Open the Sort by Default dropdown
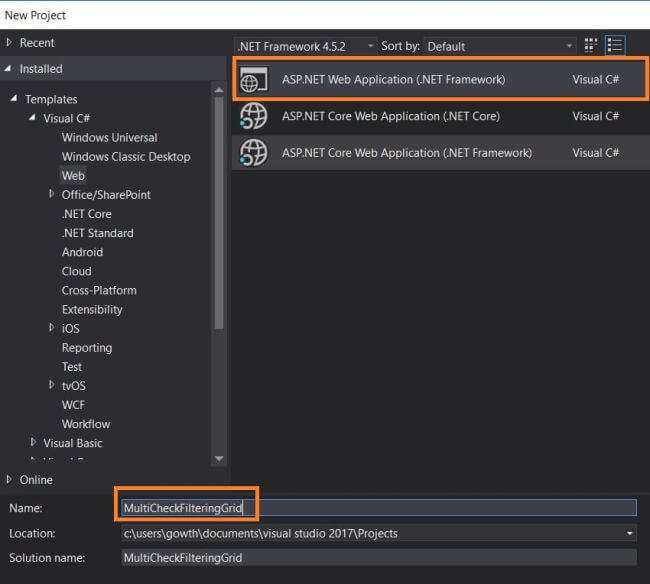This screenshot has width=650, height=584. tap(500, 46)
